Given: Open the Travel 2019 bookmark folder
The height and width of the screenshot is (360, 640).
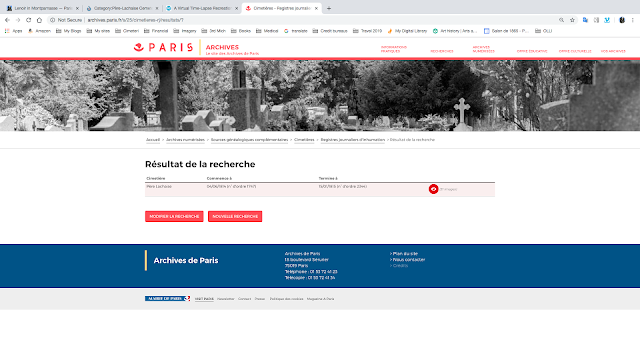Looking at the screenshot, I should click(367, 31).
